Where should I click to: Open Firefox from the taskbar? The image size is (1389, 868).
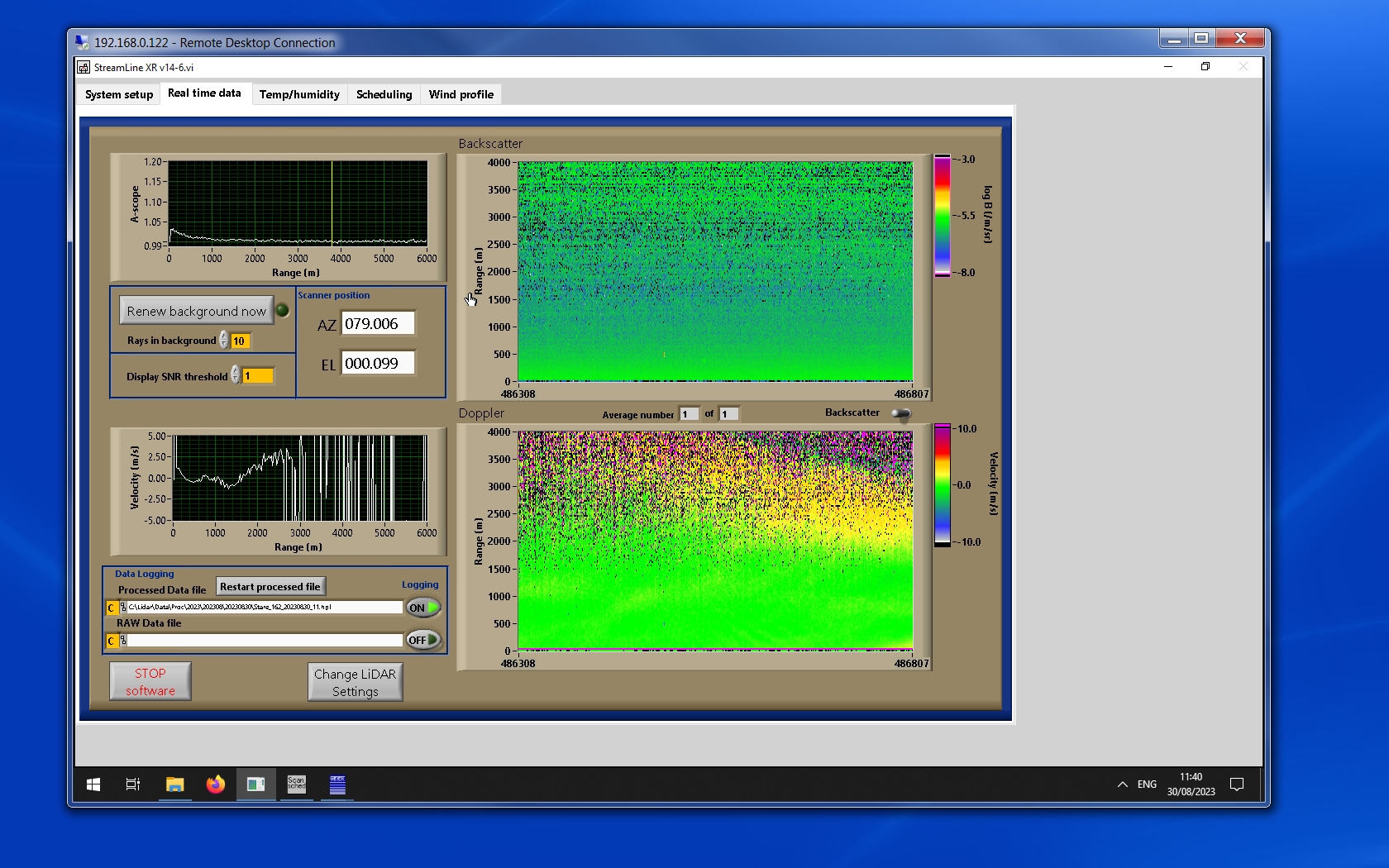(x=216, y=785)
